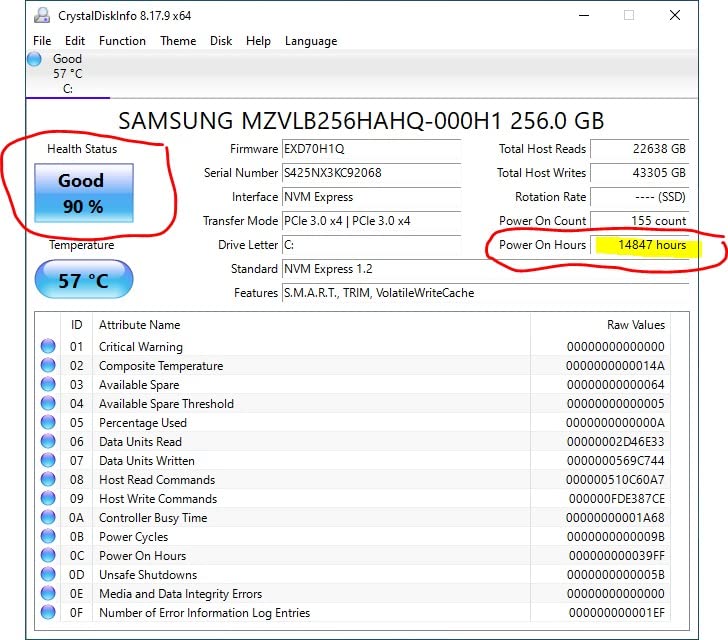Click the Power On Hours value 14847 hours
Viewport: 728px width, 640px height.
pyautogui.click(x=639, y=245)
